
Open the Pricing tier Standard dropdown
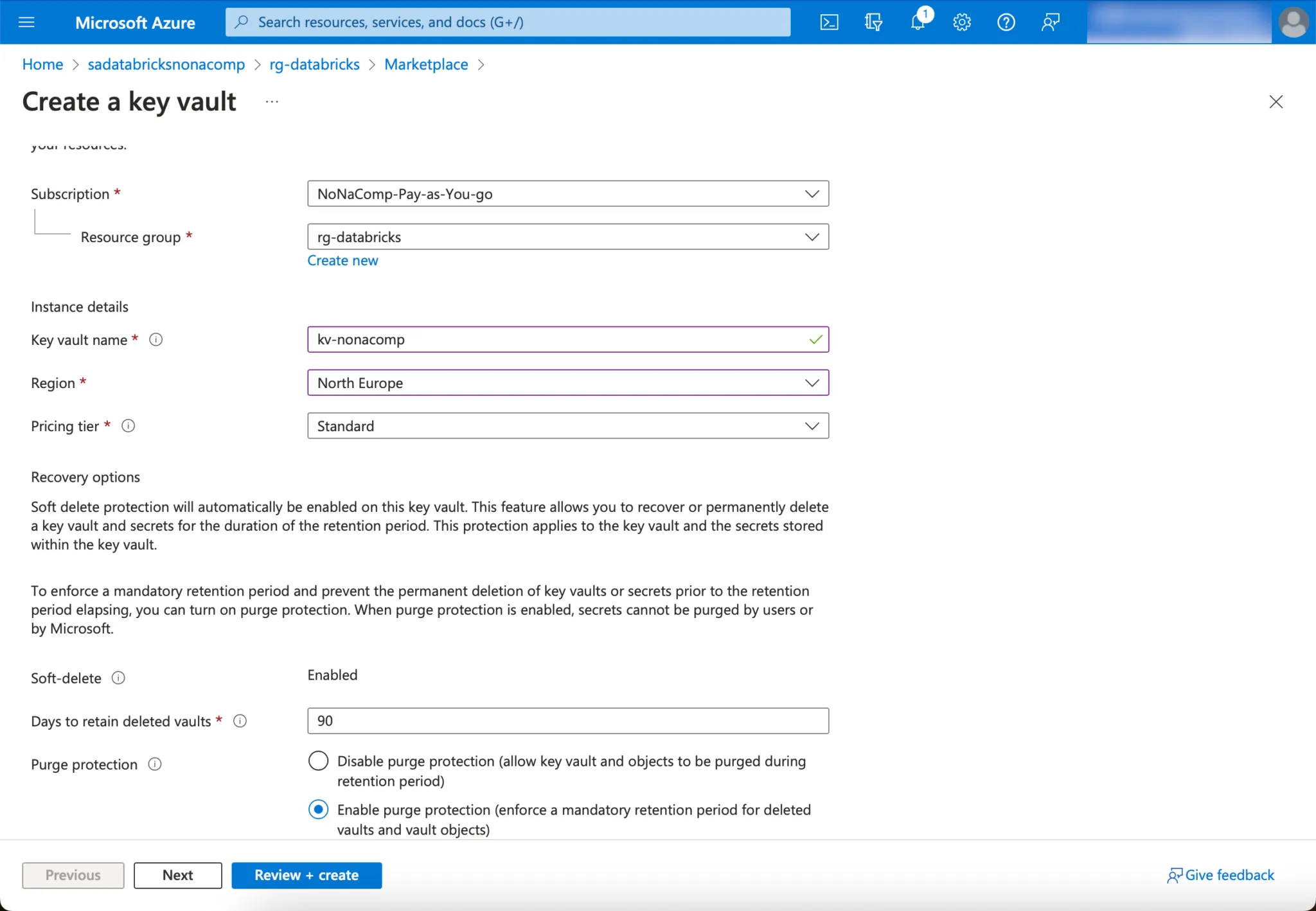coord(568,426)
